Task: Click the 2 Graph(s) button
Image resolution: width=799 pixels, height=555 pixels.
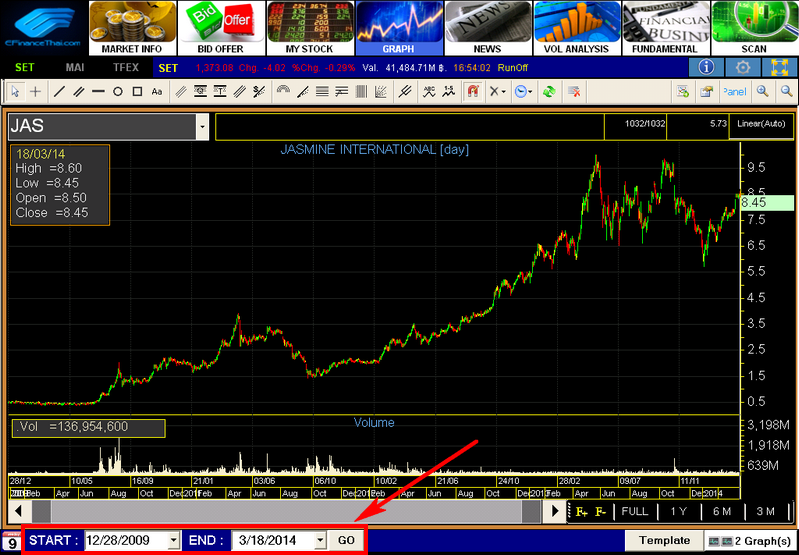Action: pyautogui.click(x=751, y=540)
